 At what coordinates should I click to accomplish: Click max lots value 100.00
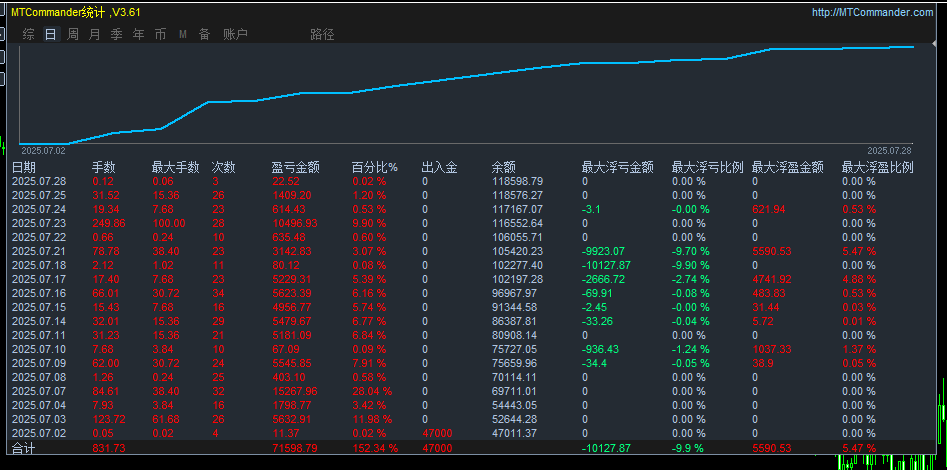169,223
